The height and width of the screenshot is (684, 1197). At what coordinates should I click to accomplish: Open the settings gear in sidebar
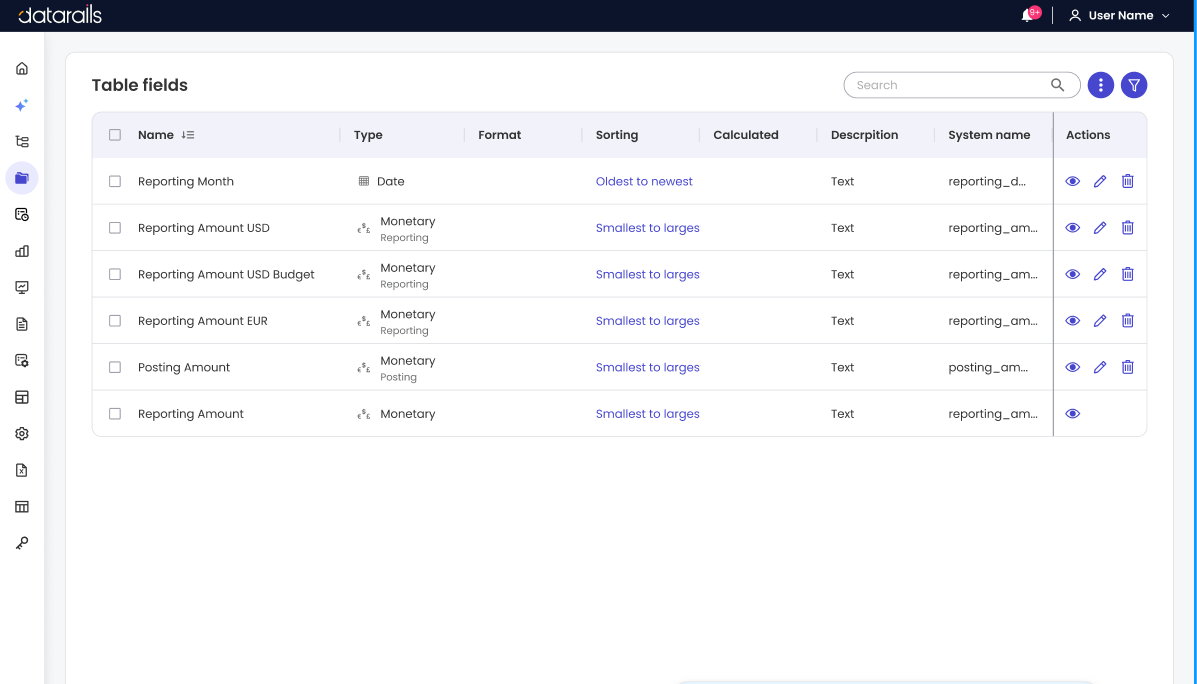(22, 434)
